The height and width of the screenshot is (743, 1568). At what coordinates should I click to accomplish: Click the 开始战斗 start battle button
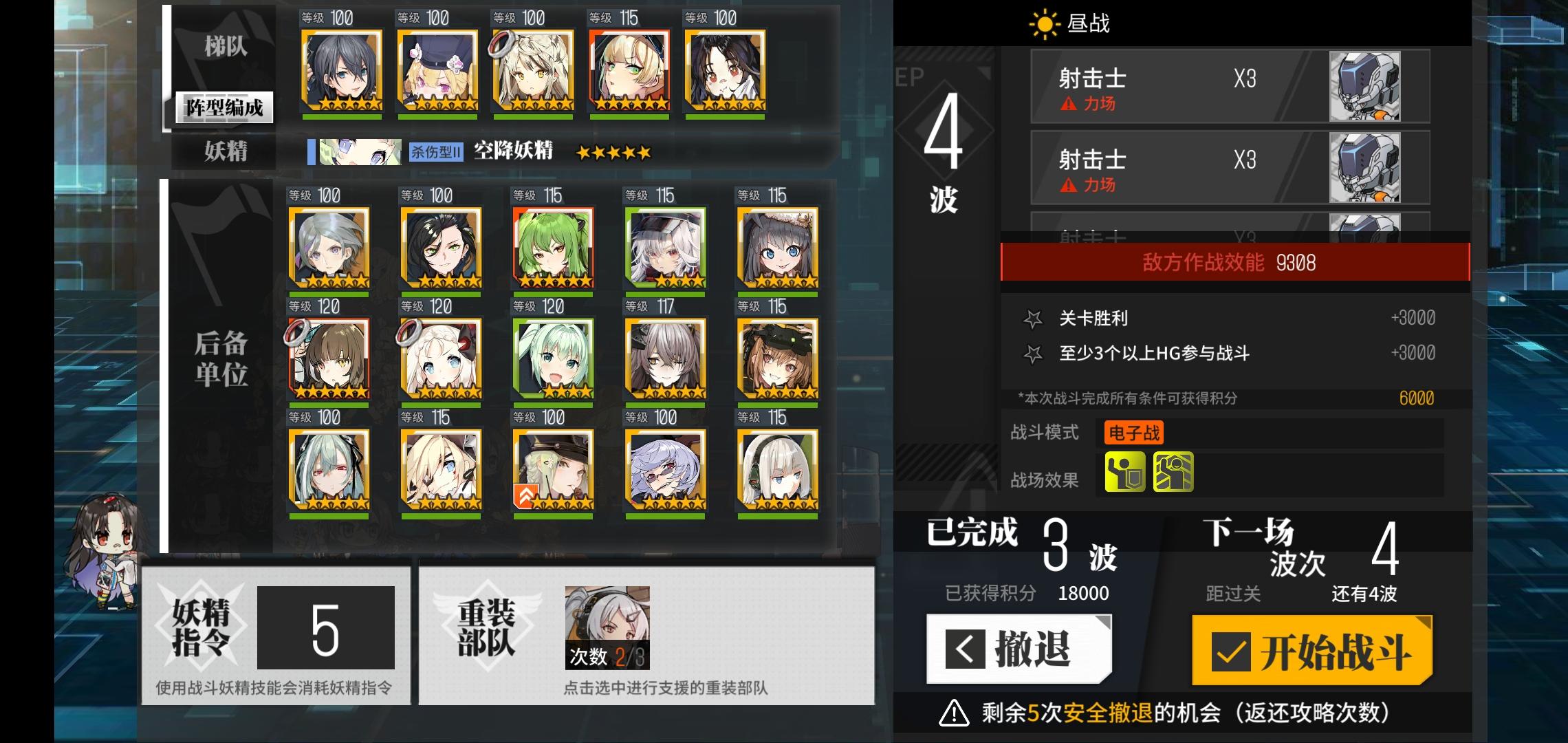pos(1311,651)
